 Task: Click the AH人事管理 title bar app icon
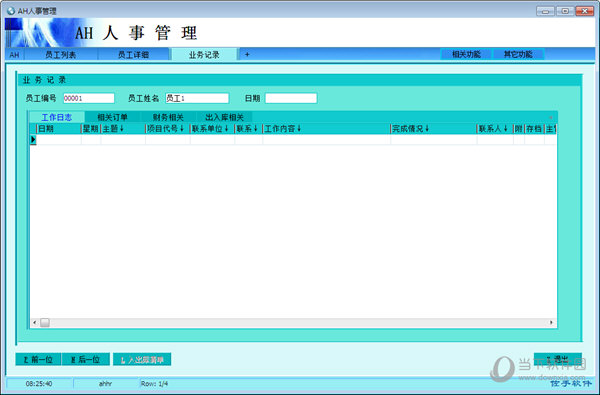tap(11, 11)
